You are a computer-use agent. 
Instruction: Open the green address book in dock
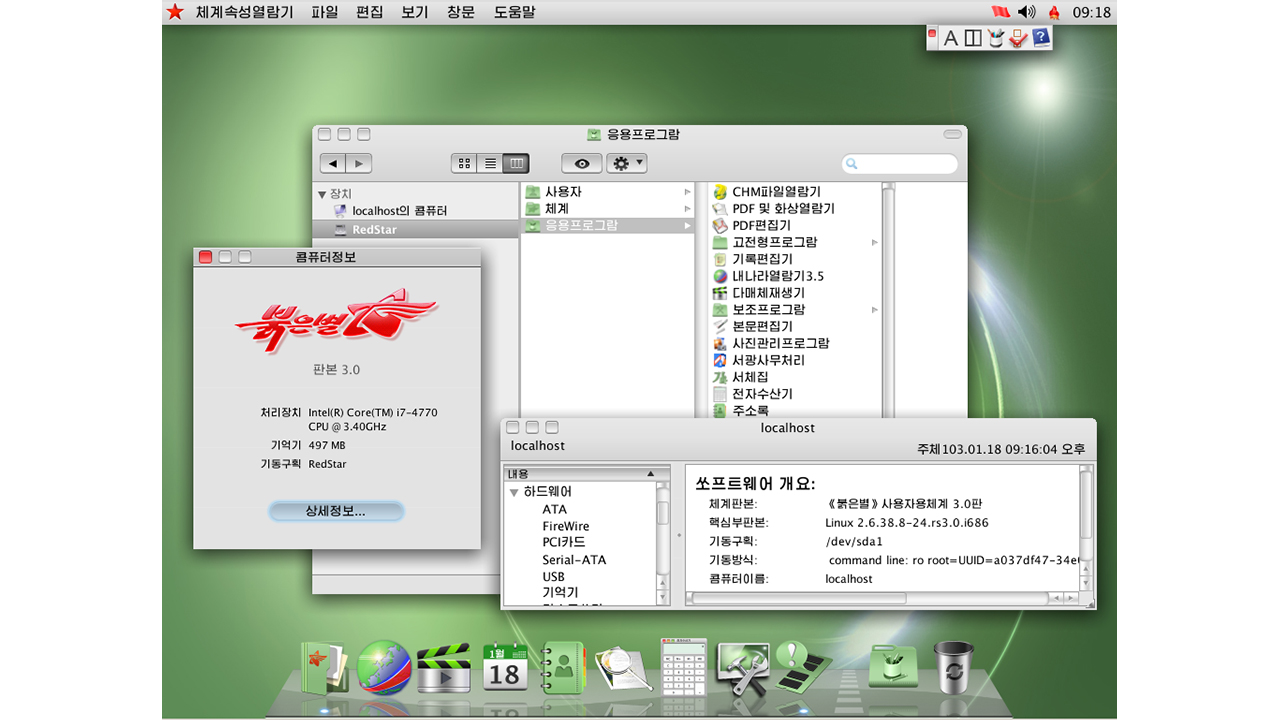pos(563,667)
